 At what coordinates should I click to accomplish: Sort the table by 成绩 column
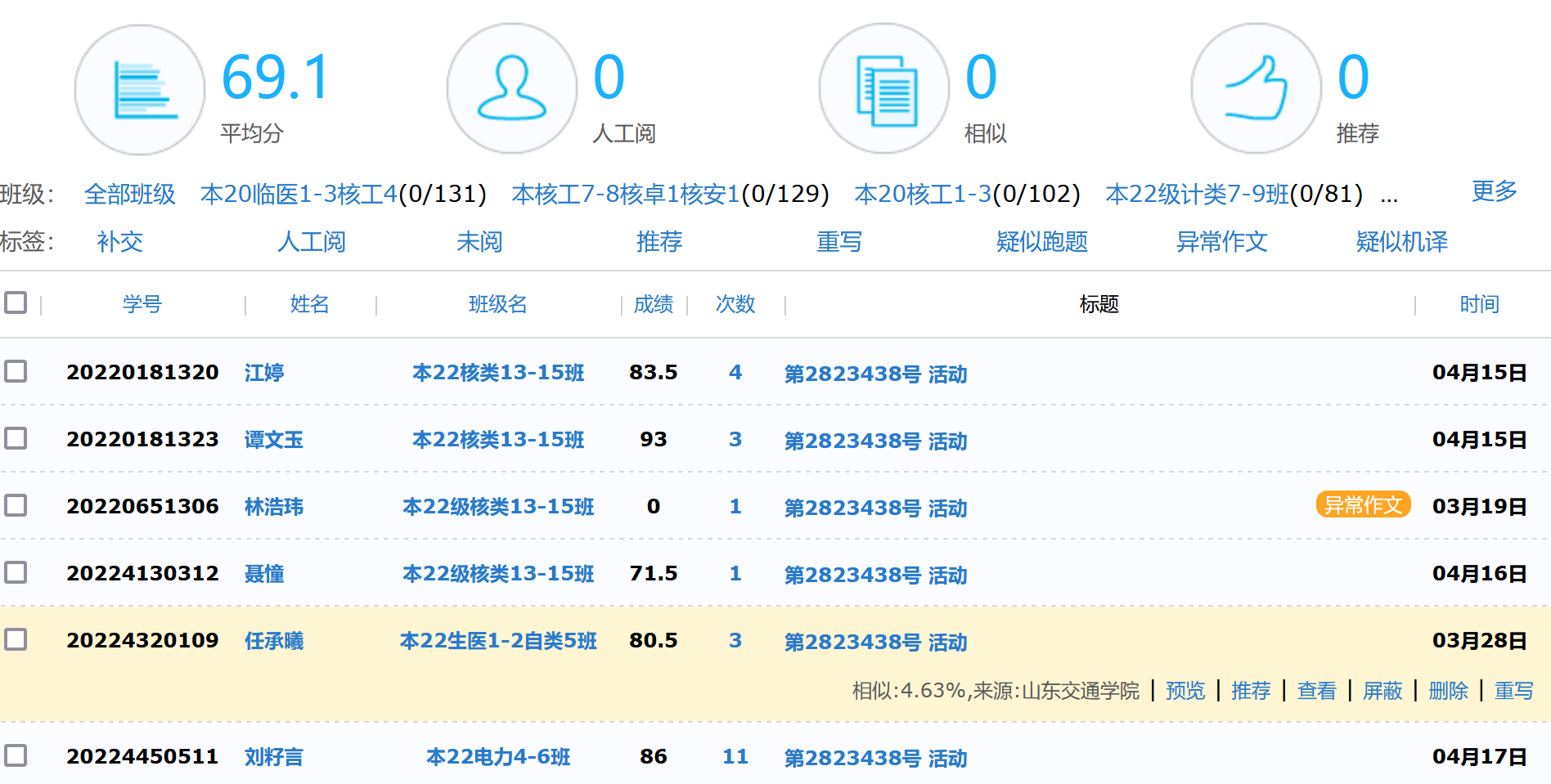[x=653, y=304]
